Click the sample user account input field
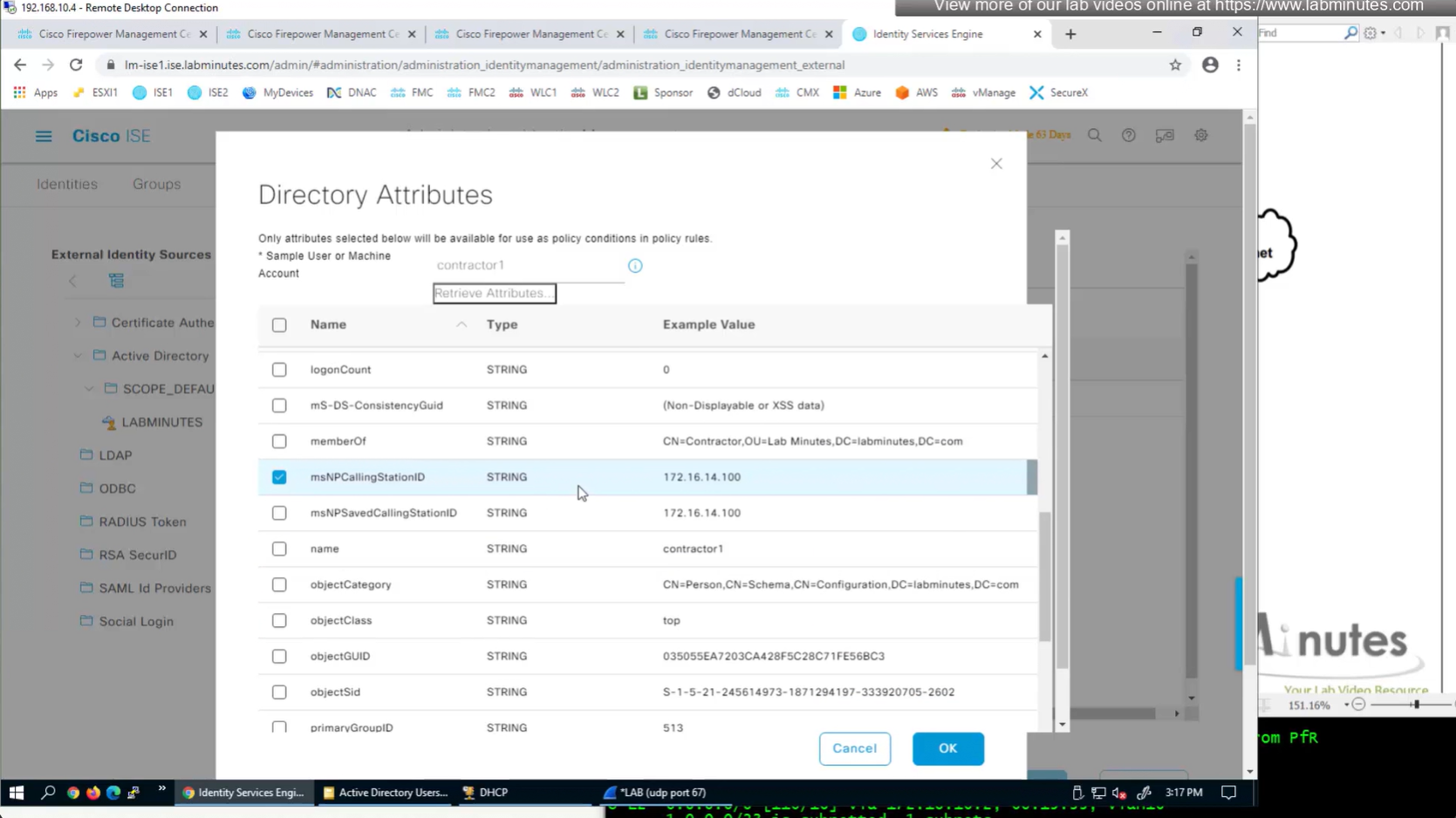Image resolution: width=1456 pixels, height=818 pixels. coord(528,265)
